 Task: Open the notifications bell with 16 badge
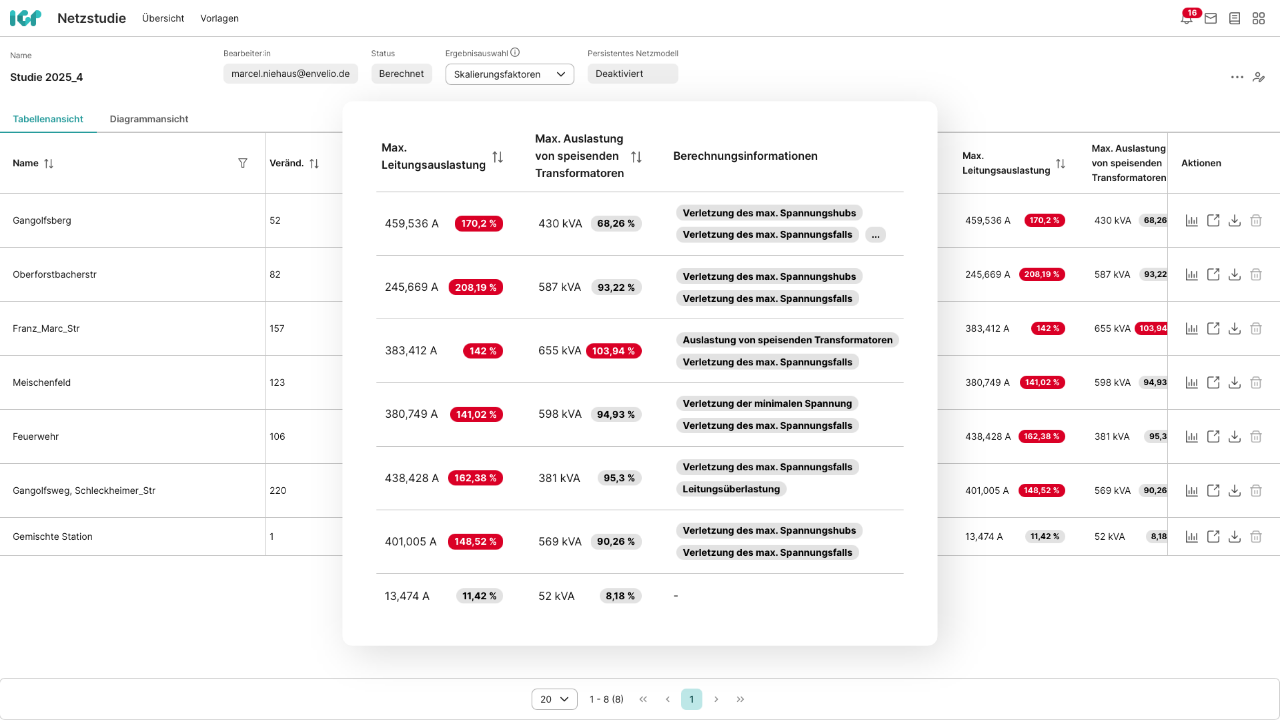click(1187, 18)
